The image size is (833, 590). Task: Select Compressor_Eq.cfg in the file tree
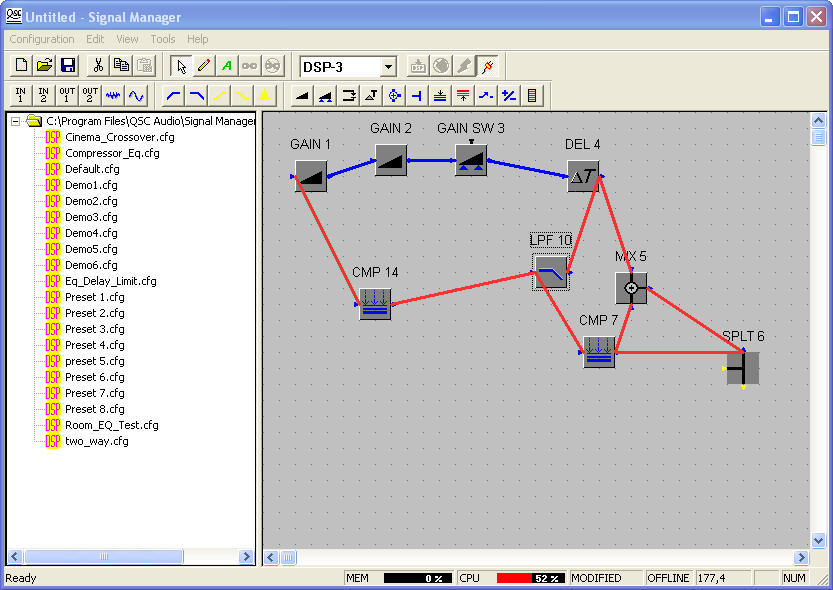[x=112, y=153]
